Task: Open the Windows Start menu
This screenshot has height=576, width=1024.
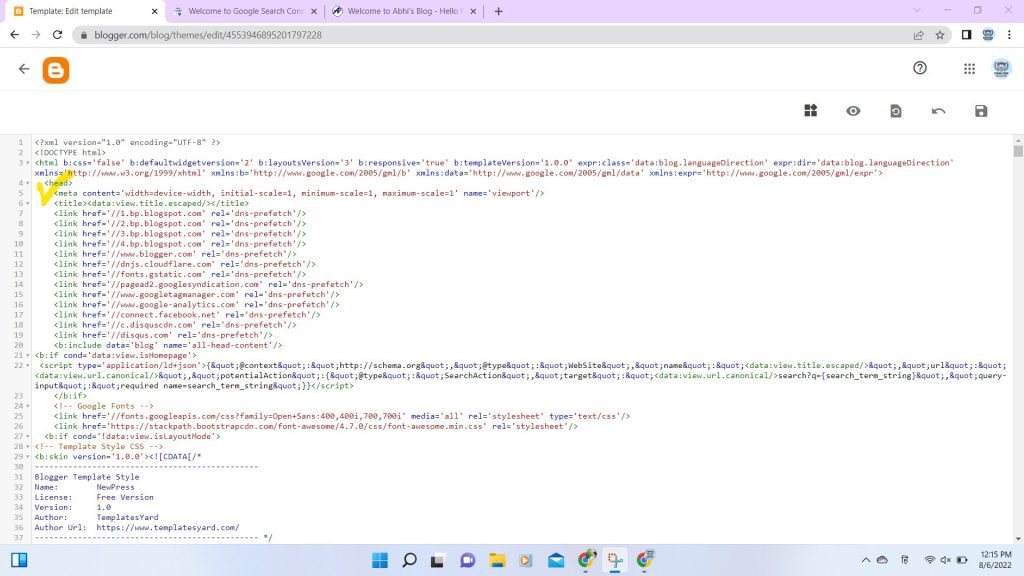Action: (379, 560)
